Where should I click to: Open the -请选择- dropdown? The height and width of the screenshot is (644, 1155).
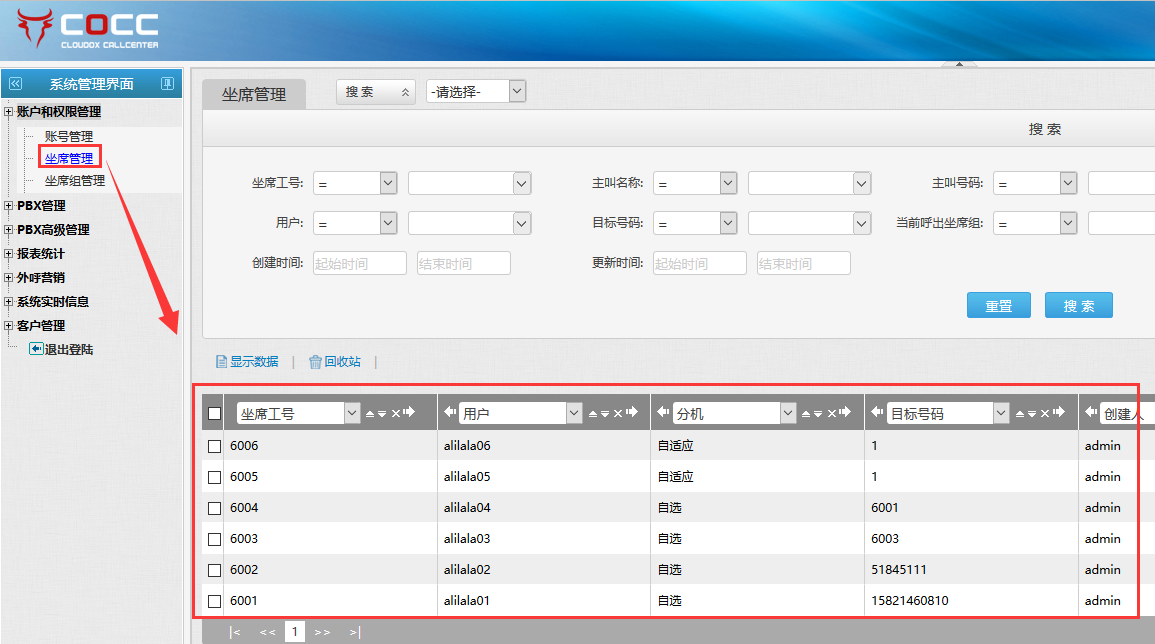coord(476,92)
